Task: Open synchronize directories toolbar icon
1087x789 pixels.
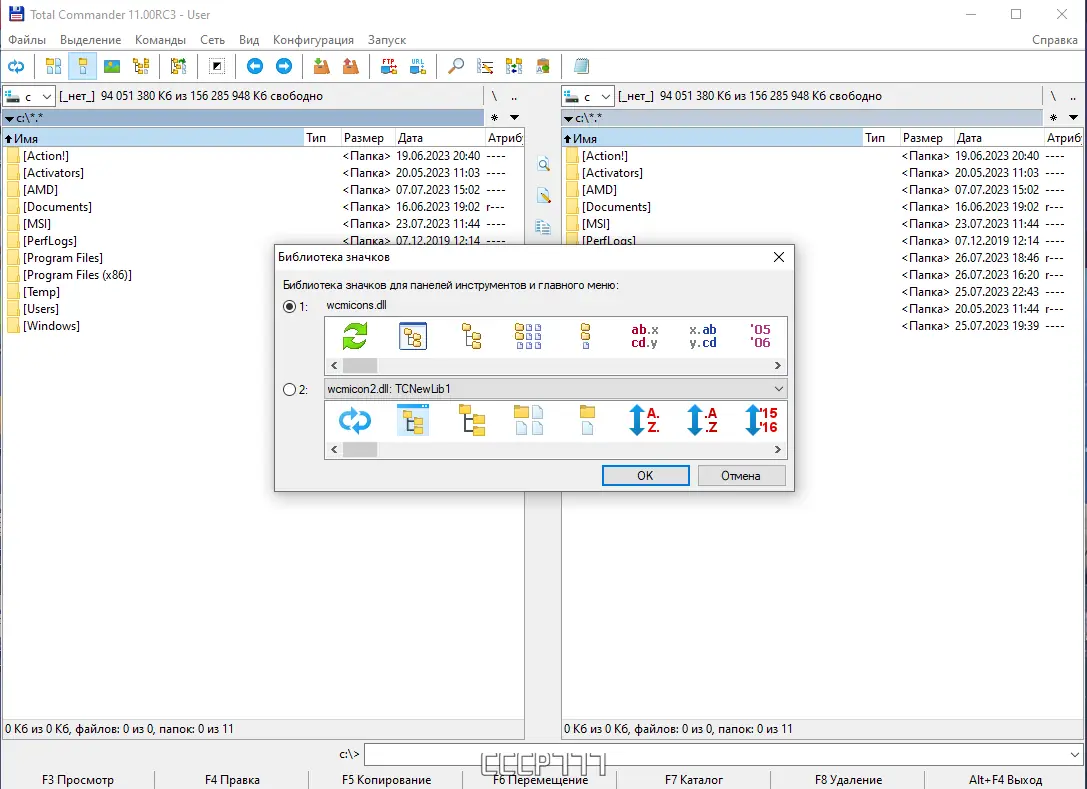Action: click(x=514, y=67)
